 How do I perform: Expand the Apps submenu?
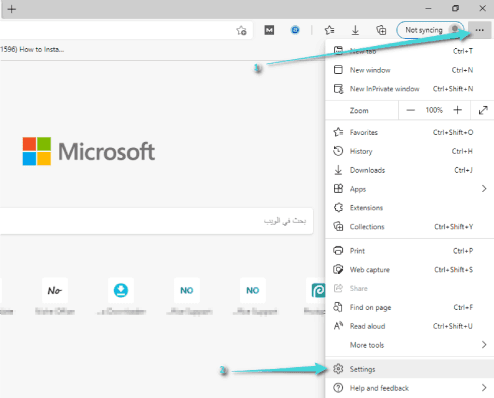410,189
